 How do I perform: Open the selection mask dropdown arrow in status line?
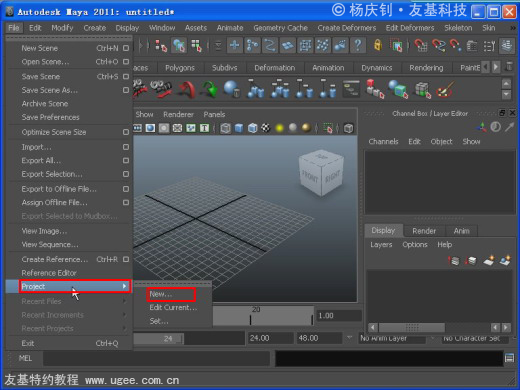[x=218, y=45]
